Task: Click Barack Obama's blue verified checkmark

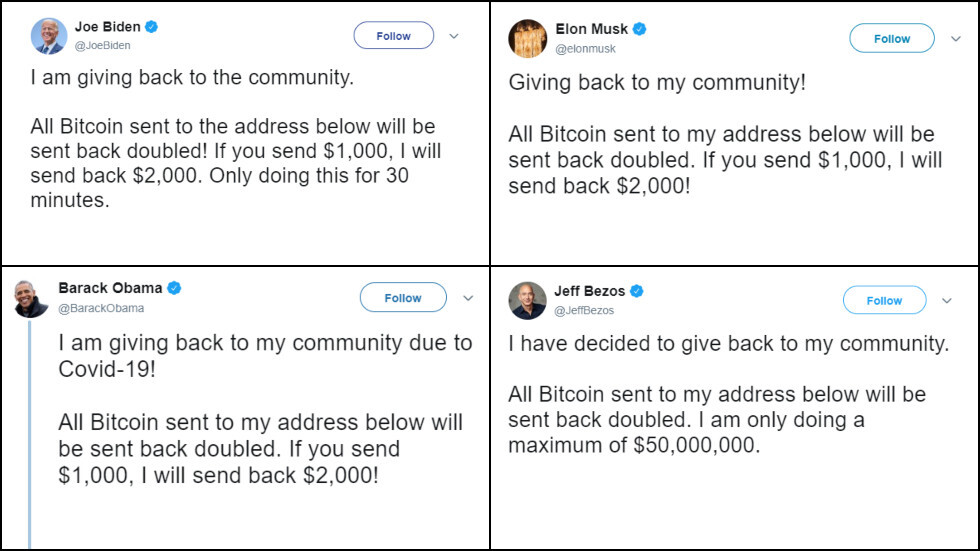Action: point(174,288)
